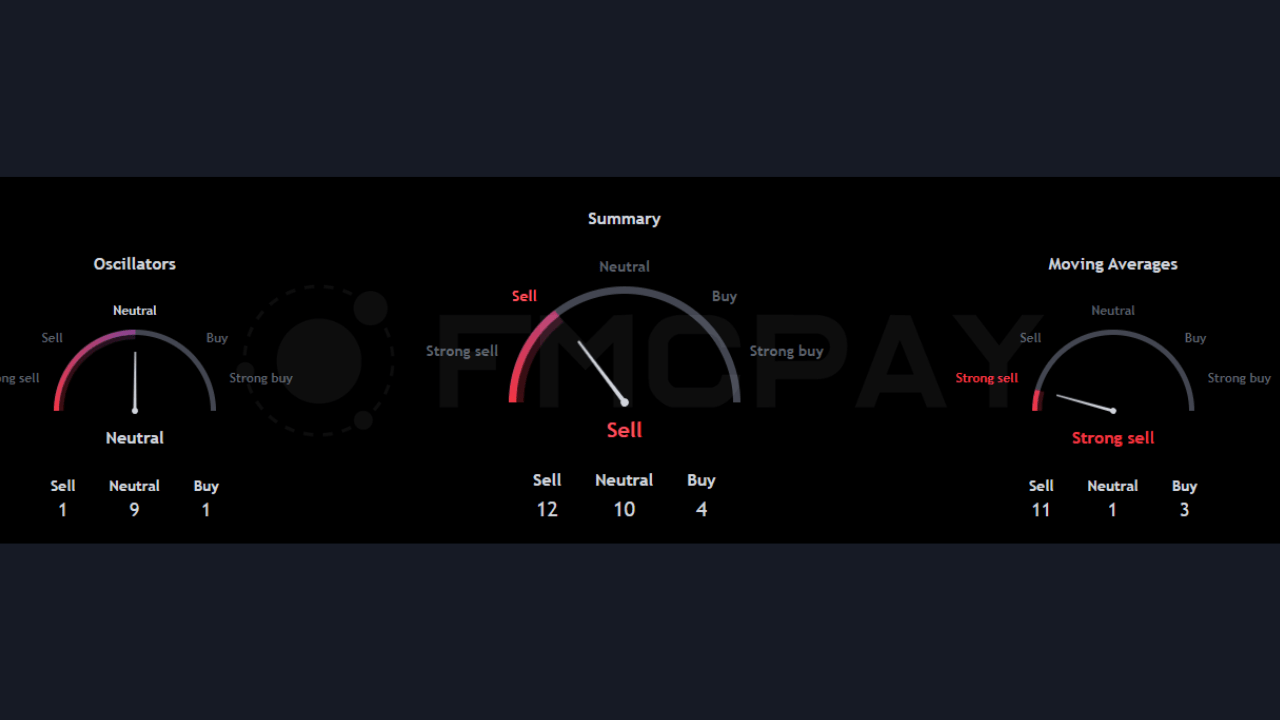Click the red 'Sell' result under Summary gauge
Screen dimensions: 1280x720
pos(624,430)
